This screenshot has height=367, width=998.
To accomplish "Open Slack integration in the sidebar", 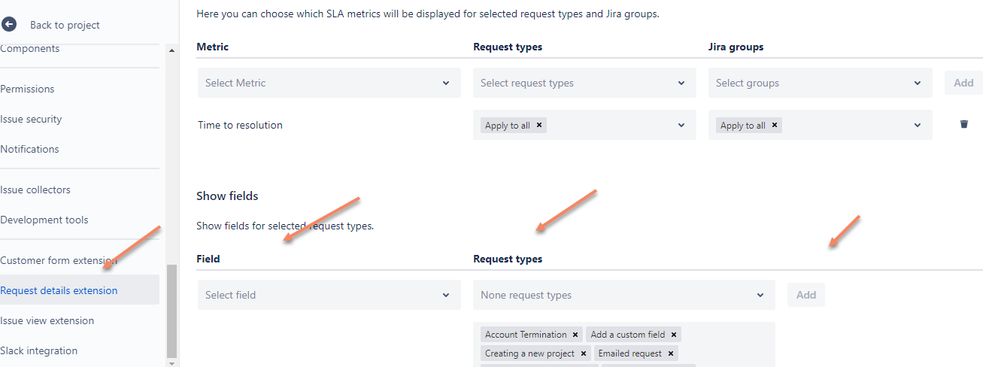I will [x=39, y=350].
